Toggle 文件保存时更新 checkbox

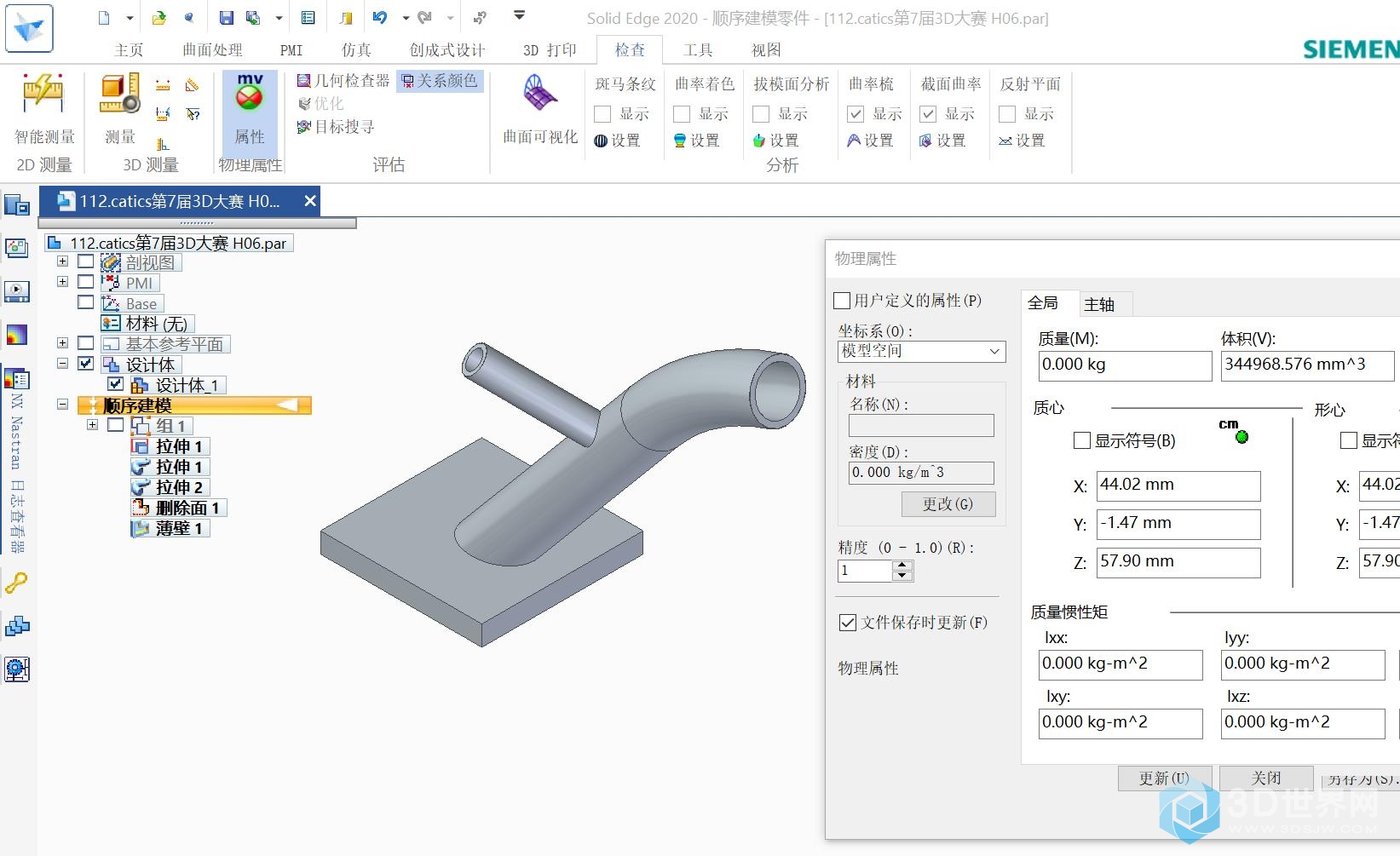(848, 623)
